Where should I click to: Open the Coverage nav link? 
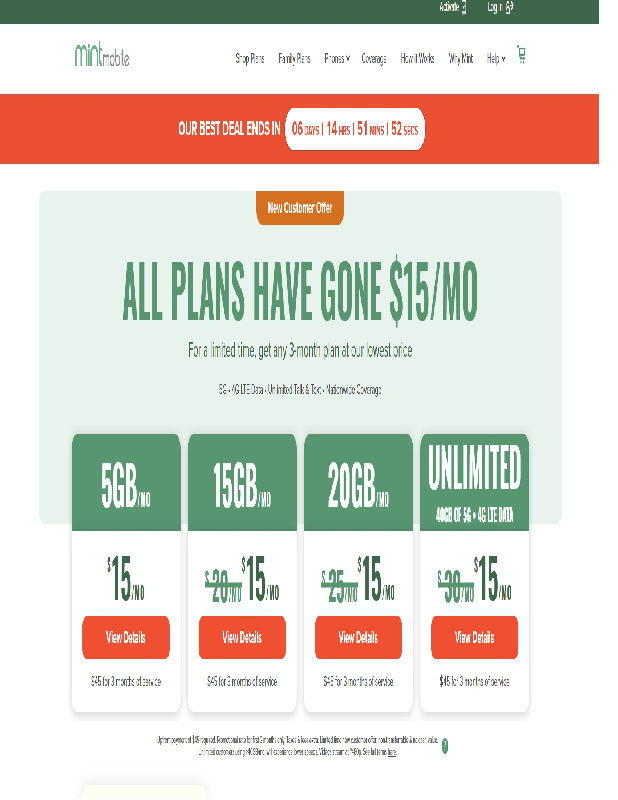pos(374,59)
